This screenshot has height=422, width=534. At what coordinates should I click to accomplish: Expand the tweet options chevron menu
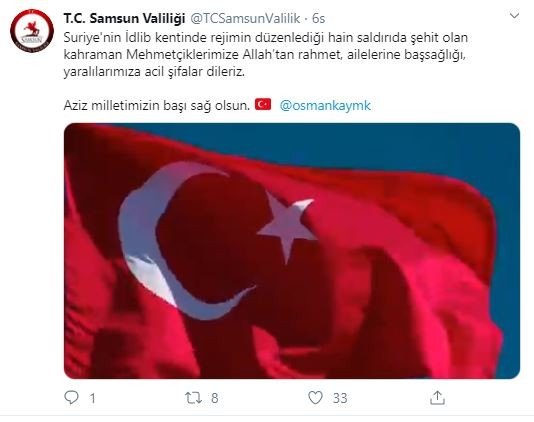514,16
